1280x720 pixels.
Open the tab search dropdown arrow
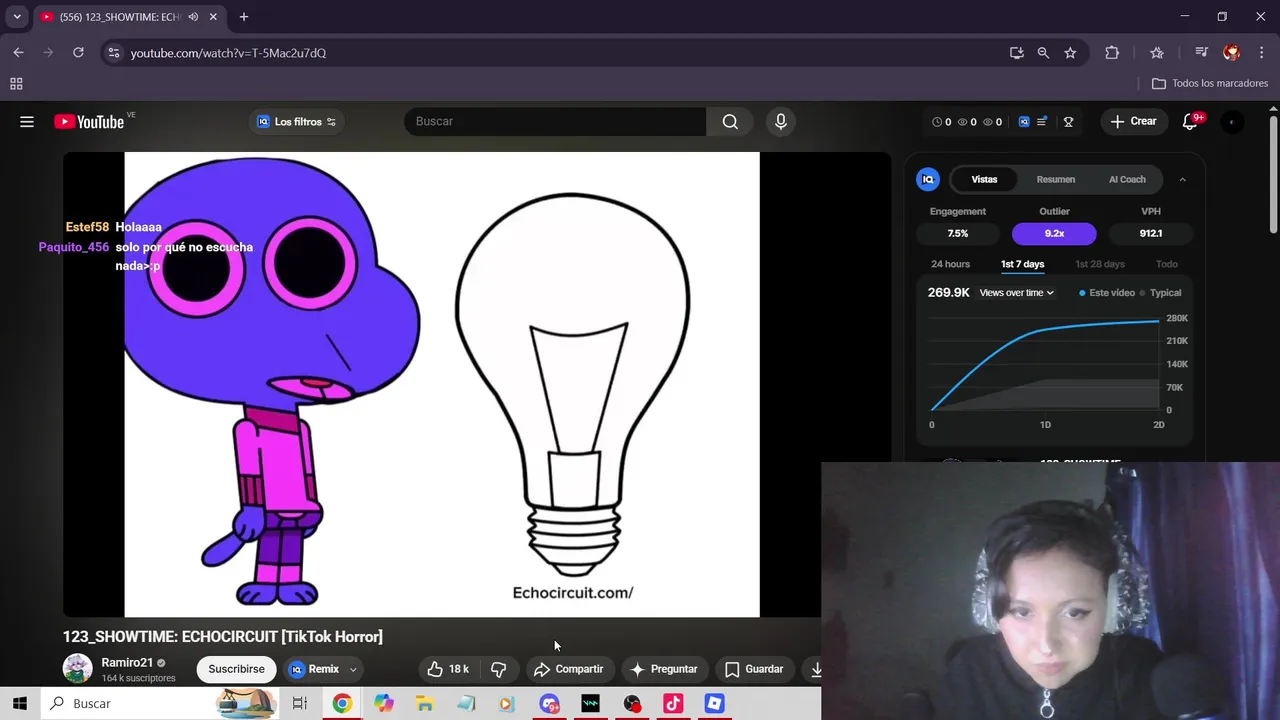coord(17,17)
